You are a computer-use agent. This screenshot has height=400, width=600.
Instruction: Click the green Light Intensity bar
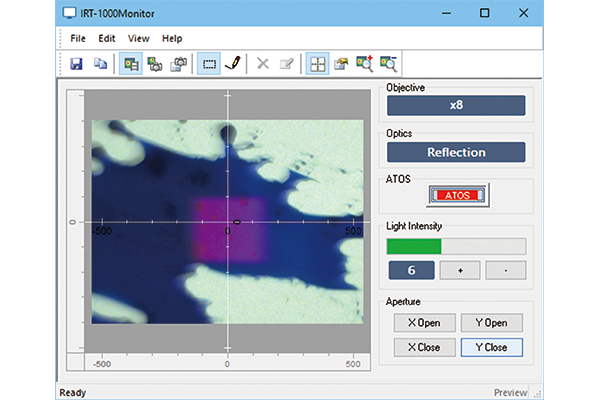pyautogui.click(x=414, y=246)
